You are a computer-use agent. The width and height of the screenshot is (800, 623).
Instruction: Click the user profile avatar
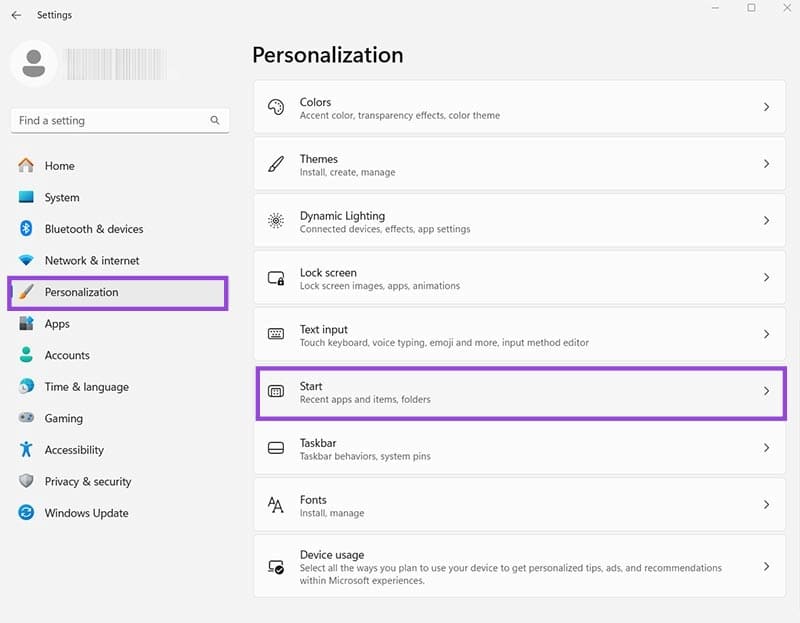[34, 63]
